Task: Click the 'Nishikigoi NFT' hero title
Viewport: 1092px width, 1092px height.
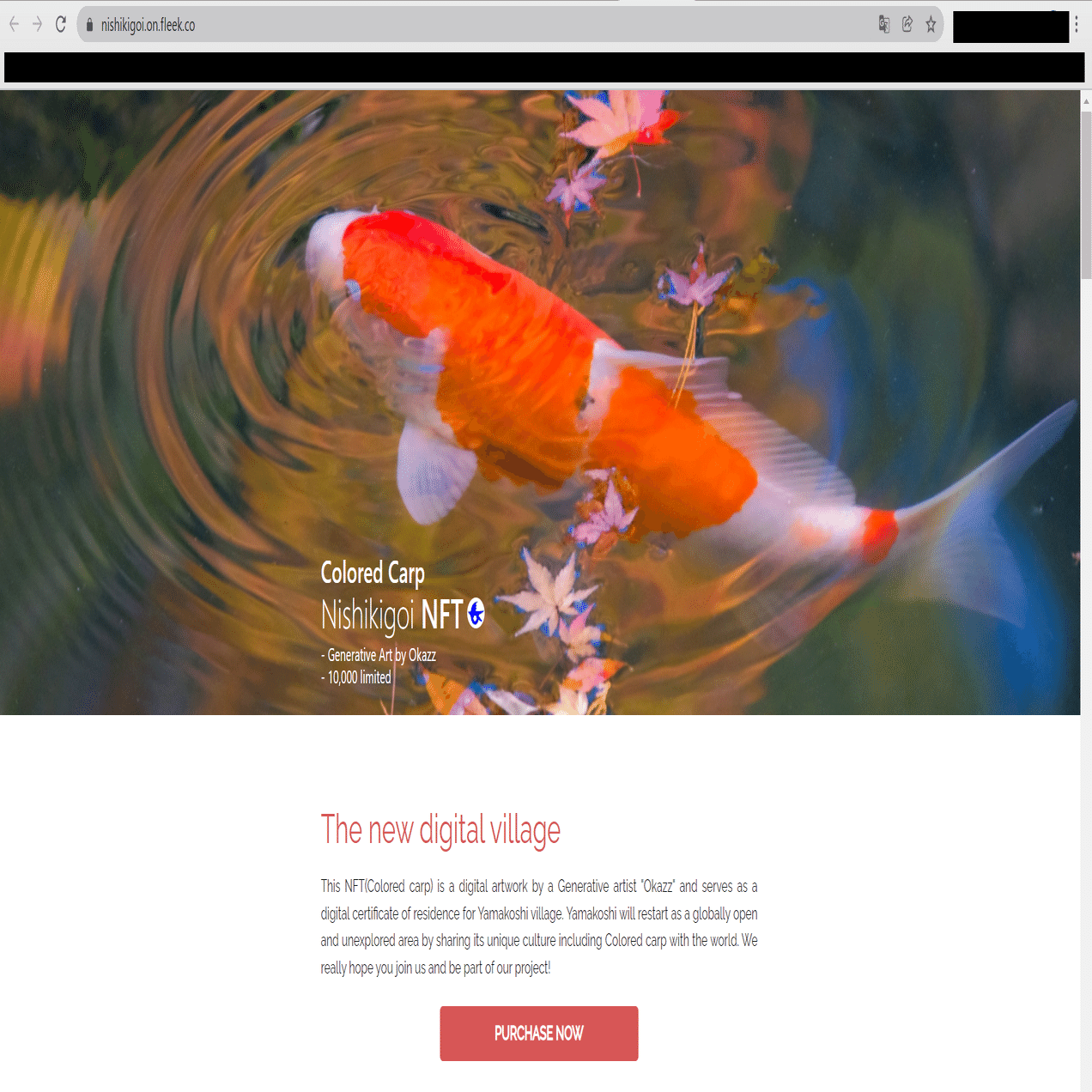Action: click(391, 615)
